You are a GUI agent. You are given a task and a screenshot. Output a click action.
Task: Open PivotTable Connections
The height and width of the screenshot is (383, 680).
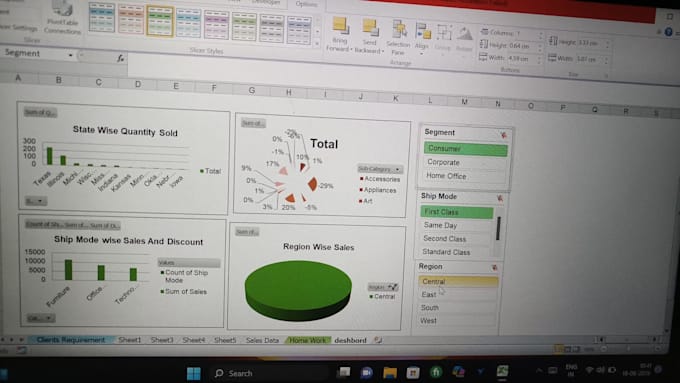click(62, 17)
